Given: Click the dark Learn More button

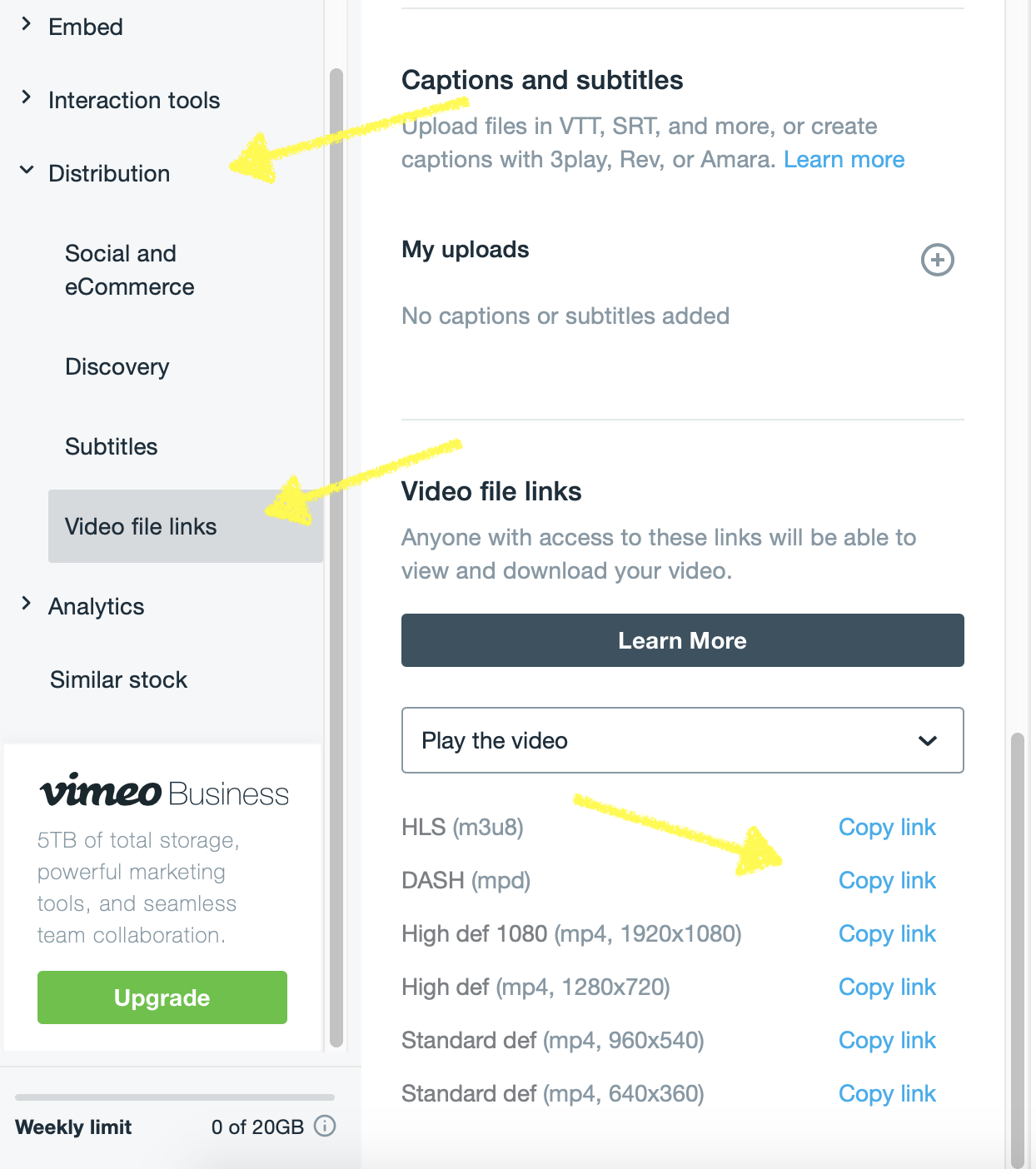Looking at the screenshot, I should 682,640.
